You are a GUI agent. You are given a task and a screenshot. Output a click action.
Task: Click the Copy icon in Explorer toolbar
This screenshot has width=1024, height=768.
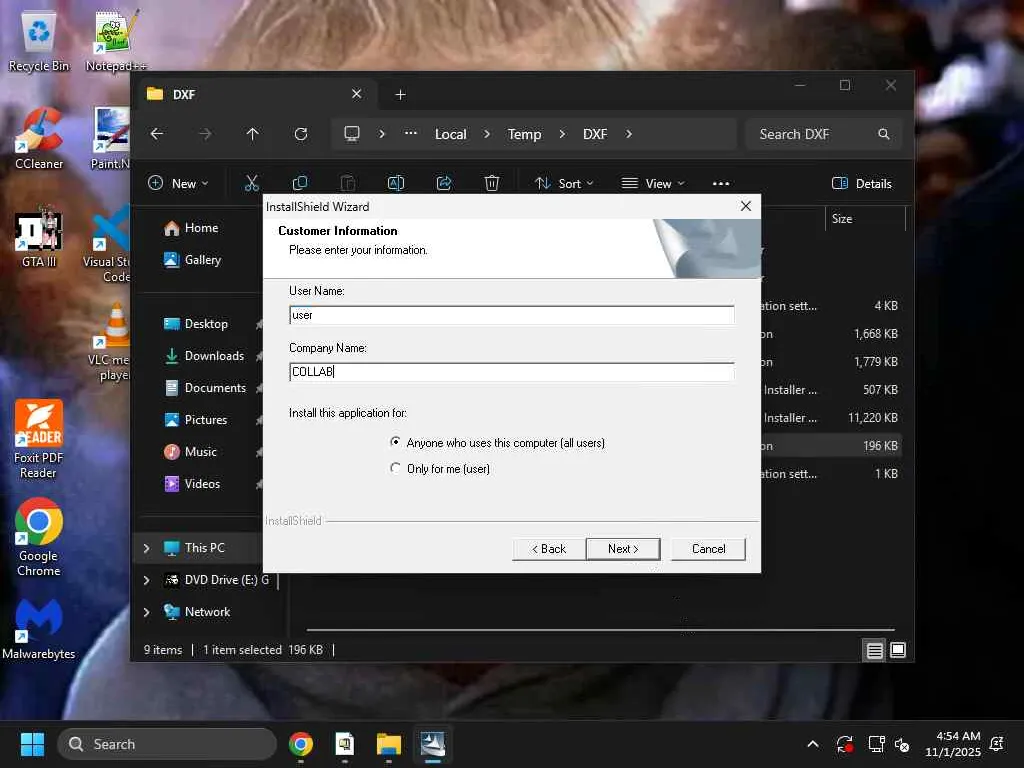(299, 183)
